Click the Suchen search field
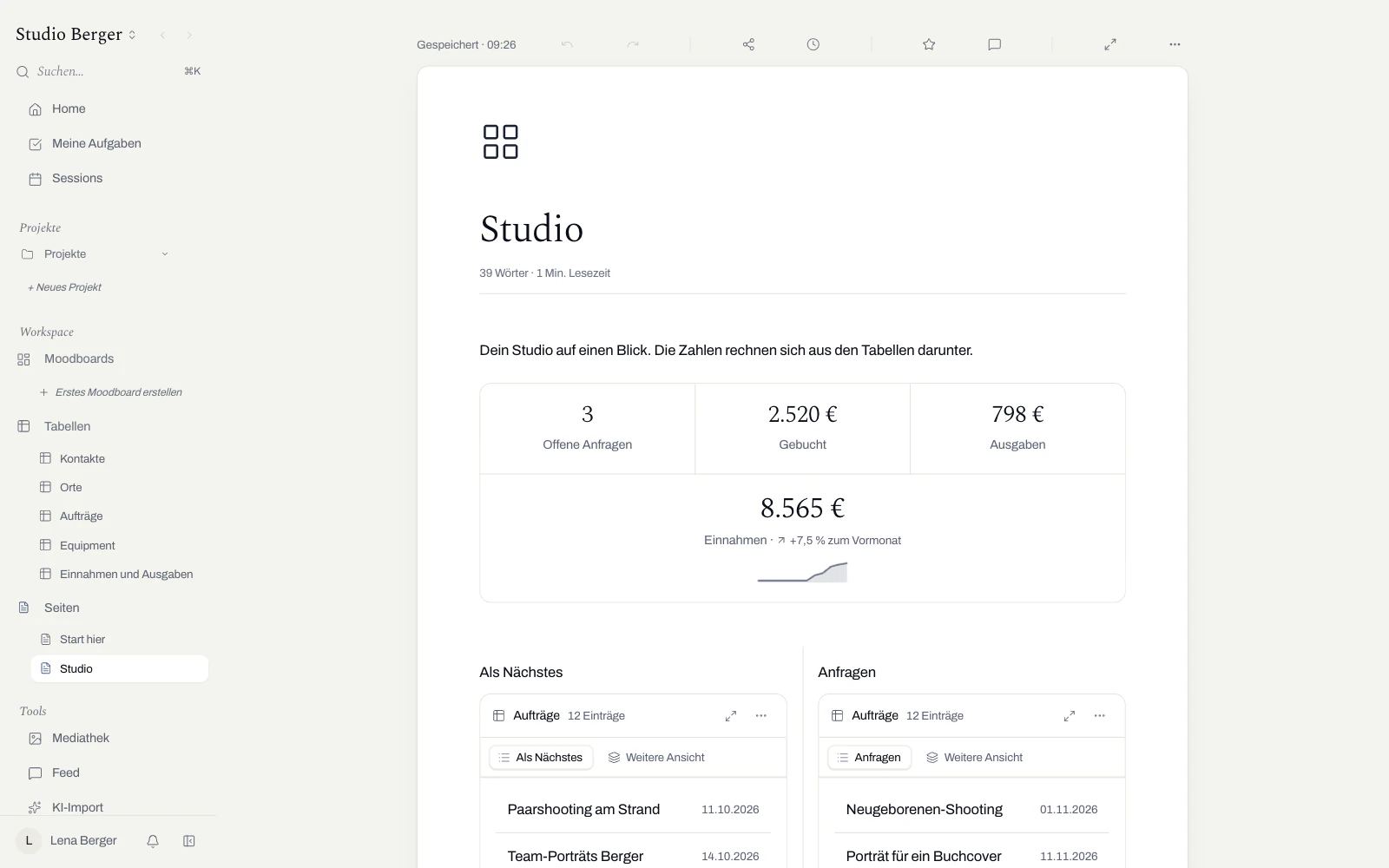The width and height of the screenshot is (1389, 868). point(108,71)
